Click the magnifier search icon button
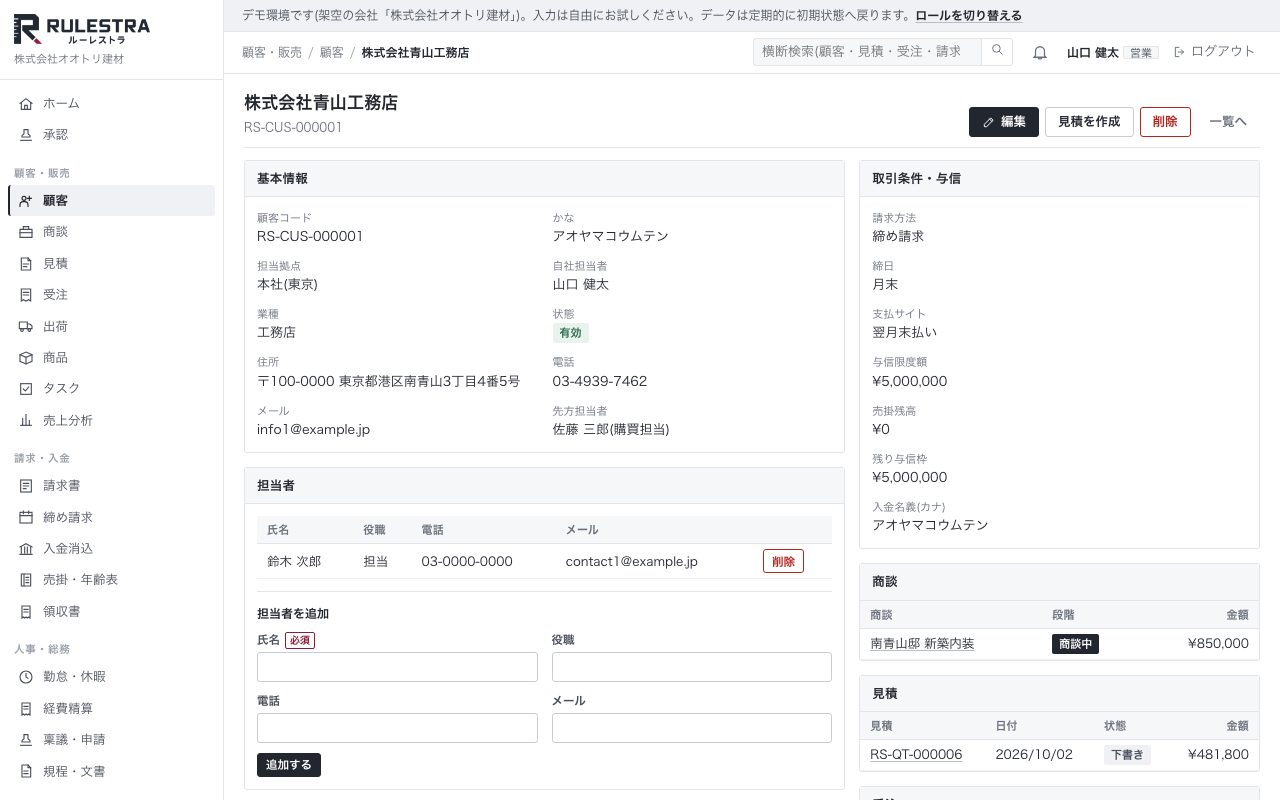This screenshot has width=1280, height=800. [997, 51]
